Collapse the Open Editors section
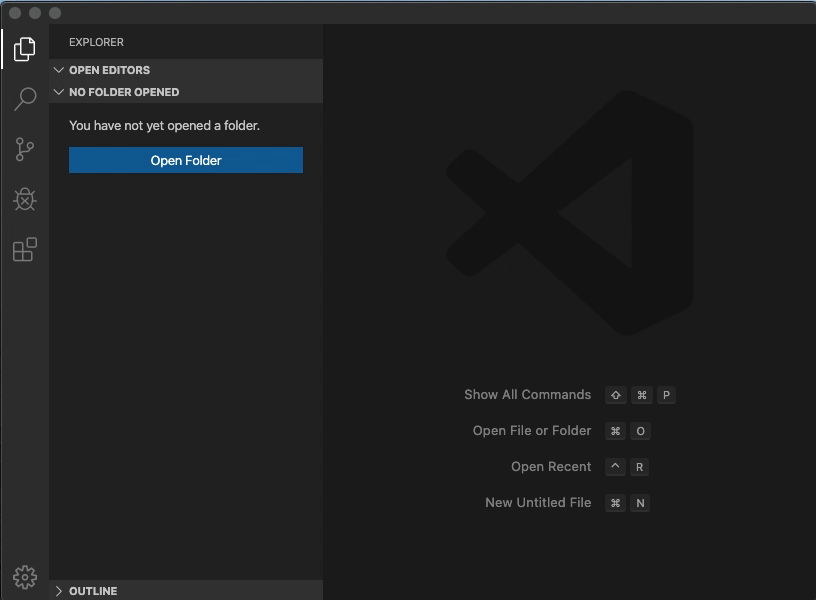Viewport: 816px width, 600px height. [x=186, y=70]
